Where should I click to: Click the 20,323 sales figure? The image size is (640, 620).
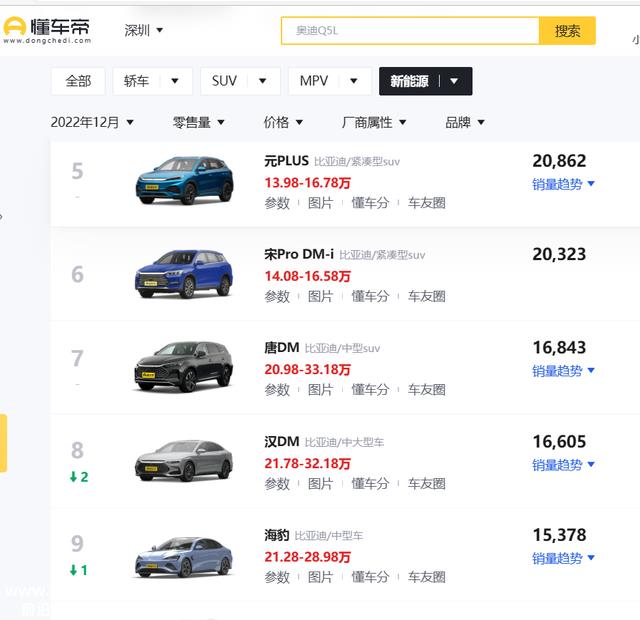point(559,254)
